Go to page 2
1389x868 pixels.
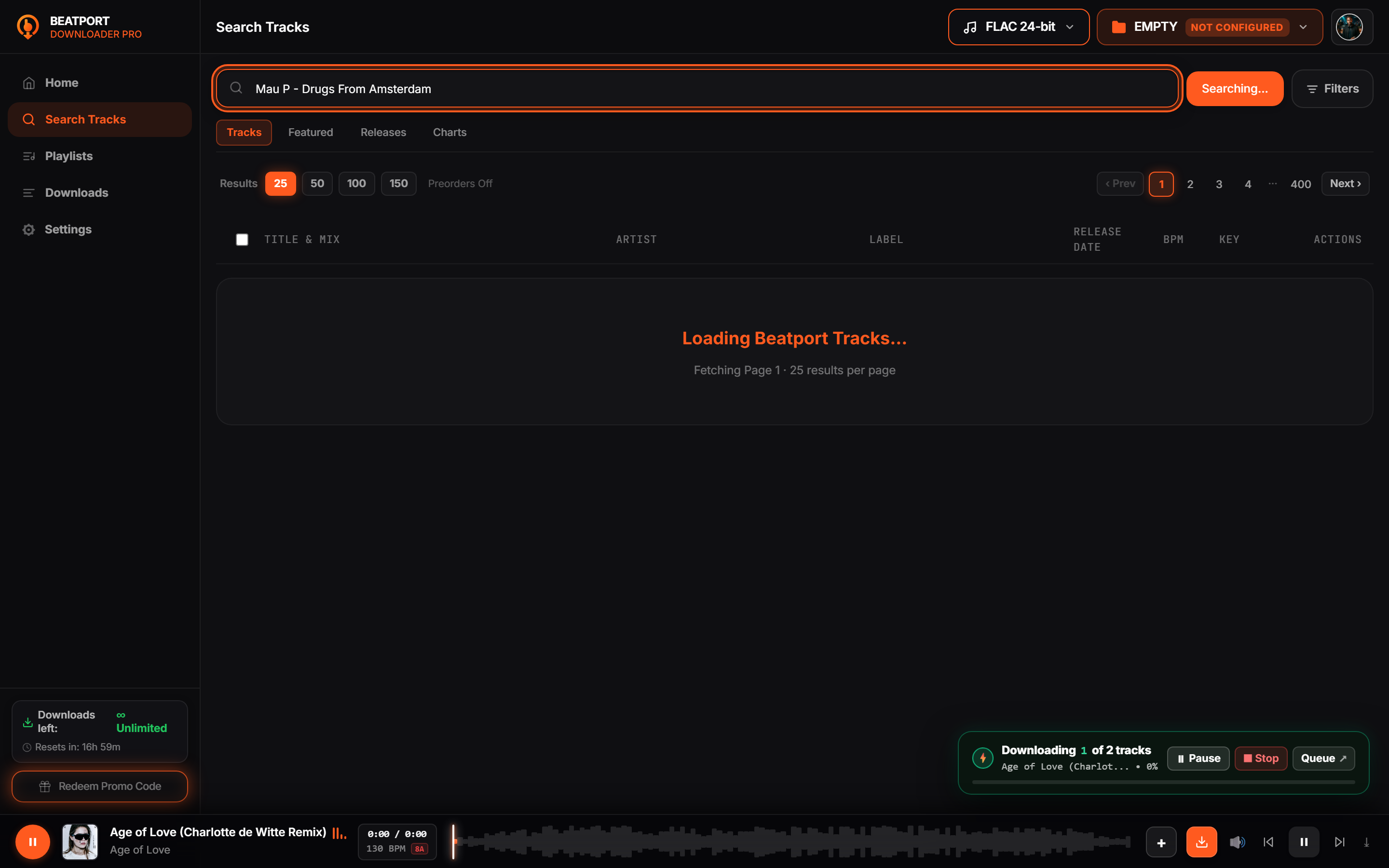coord(1190,184)
